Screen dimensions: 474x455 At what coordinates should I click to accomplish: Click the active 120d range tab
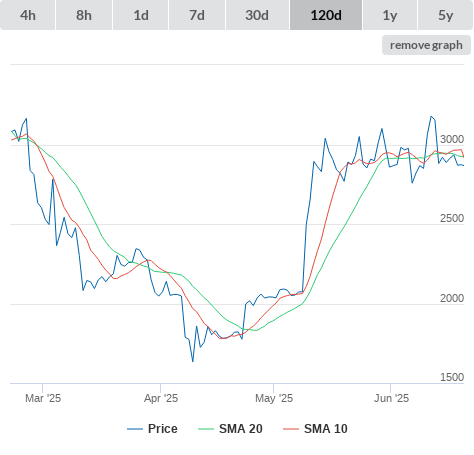[326, 15]
